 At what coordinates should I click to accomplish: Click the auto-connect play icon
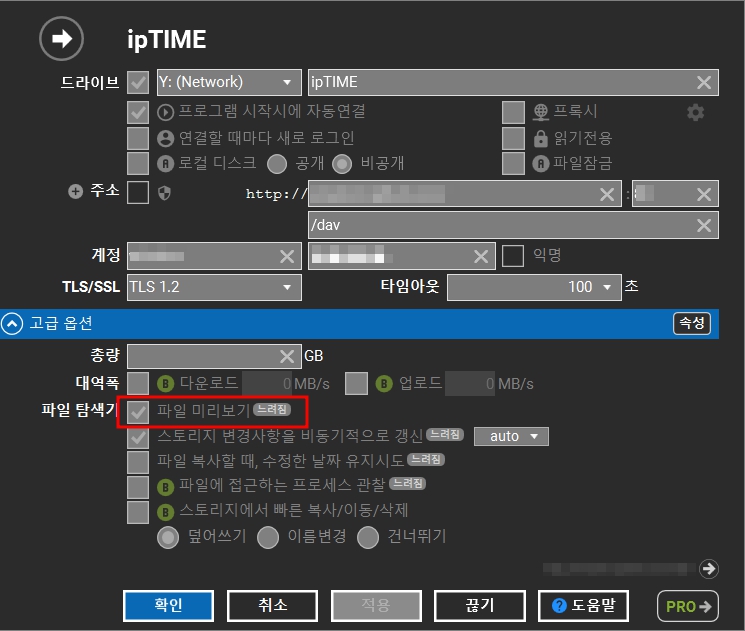[165, 113]
